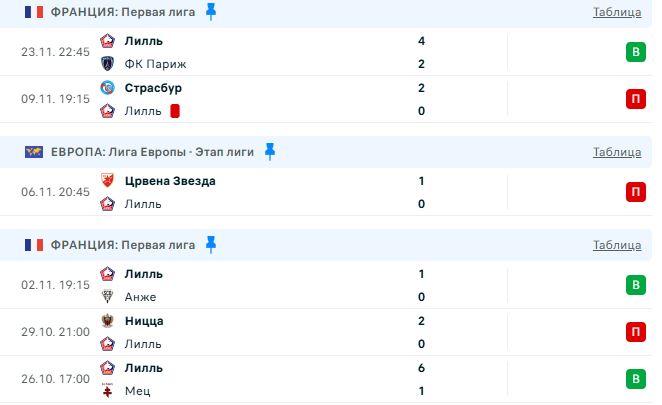Click the red loss badge for Nice match
The image size is (662, 405).
[634, 332]
